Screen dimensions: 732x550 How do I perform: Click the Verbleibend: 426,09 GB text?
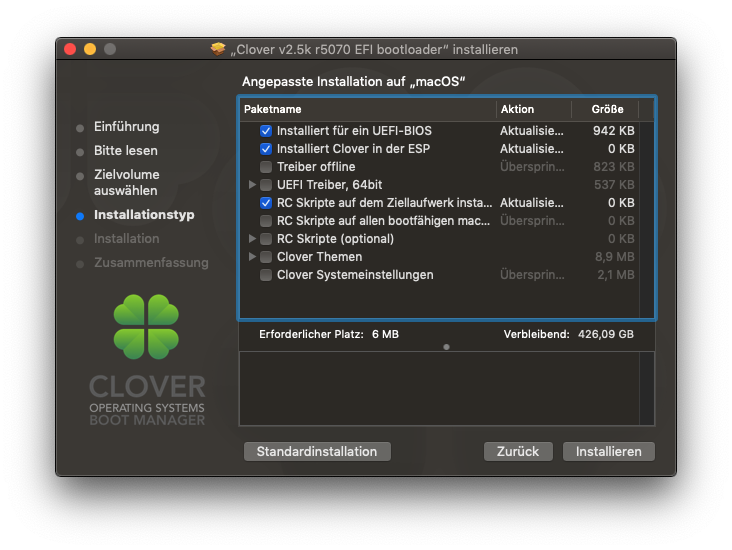[x=568, y=334]
